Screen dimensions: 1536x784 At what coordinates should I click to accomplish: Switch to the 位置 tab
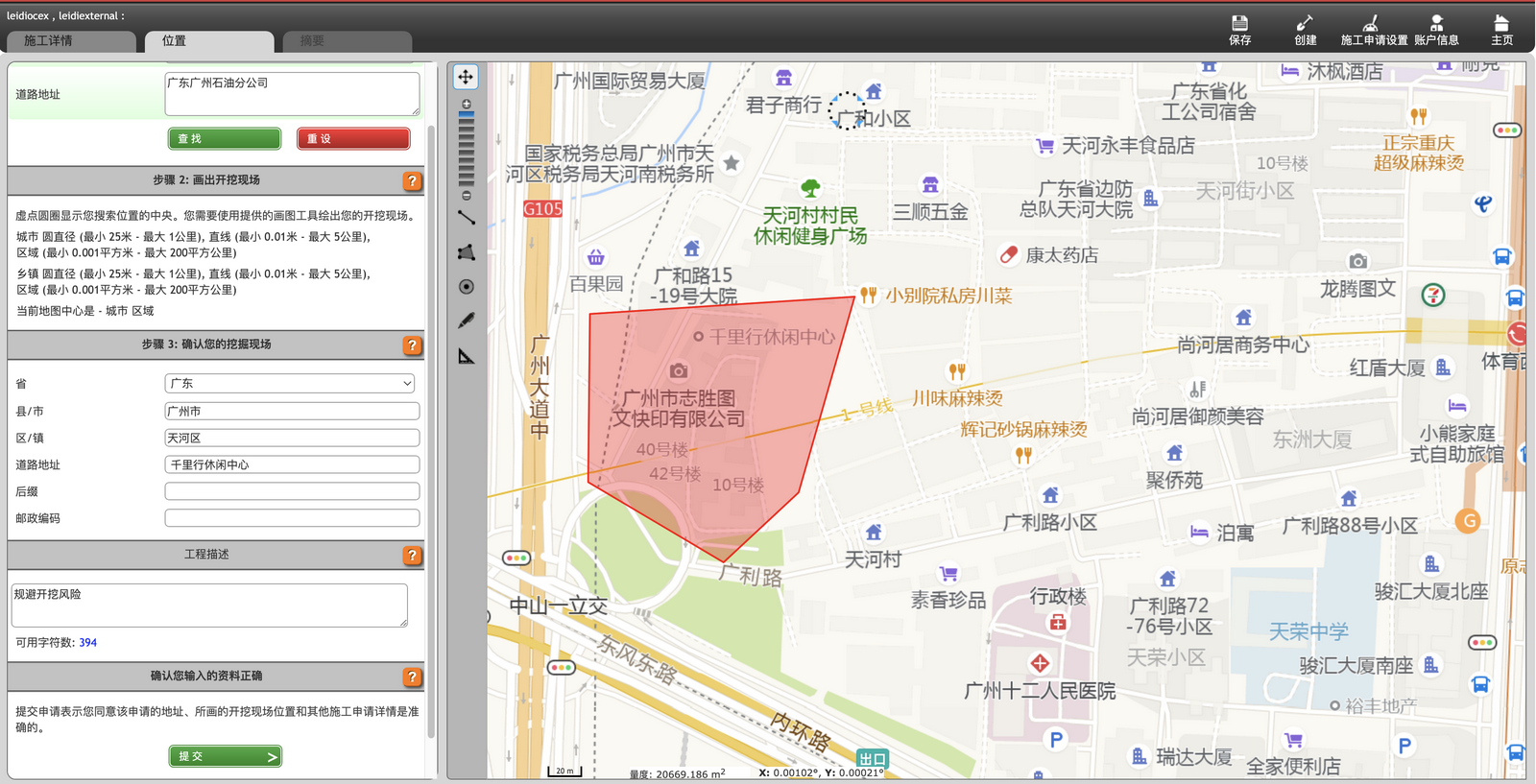[x=209, y=41]
